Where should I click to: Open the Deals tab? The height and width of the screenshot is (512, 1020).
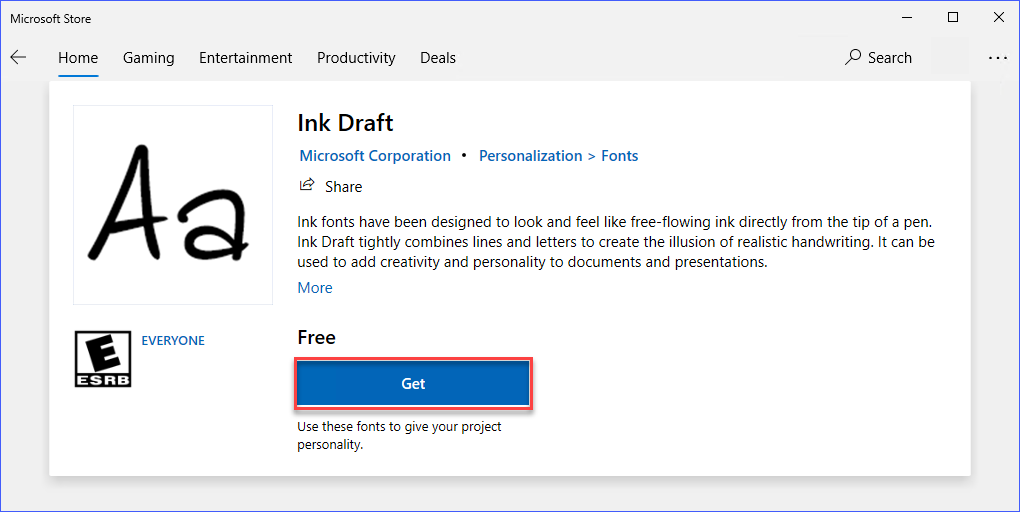[x=438, y=58]
